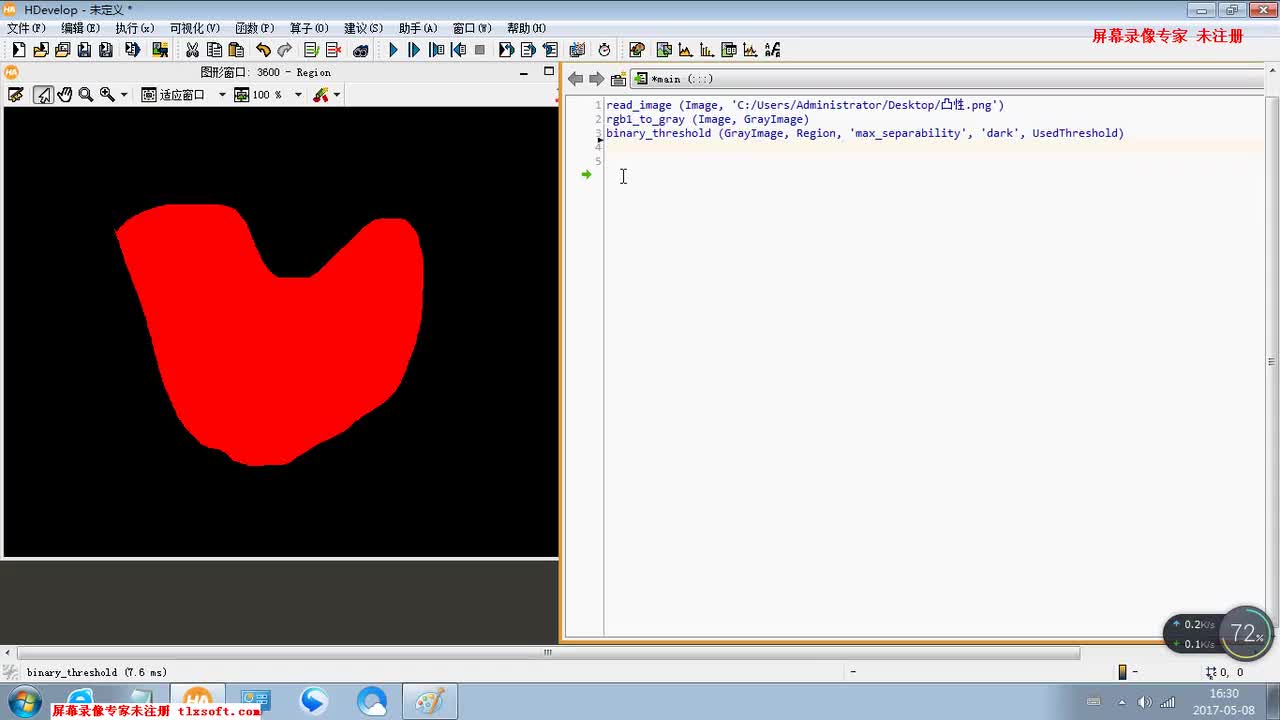Redo the last undone edit
Screen dimensions: 1280x720
coord(285,50)
